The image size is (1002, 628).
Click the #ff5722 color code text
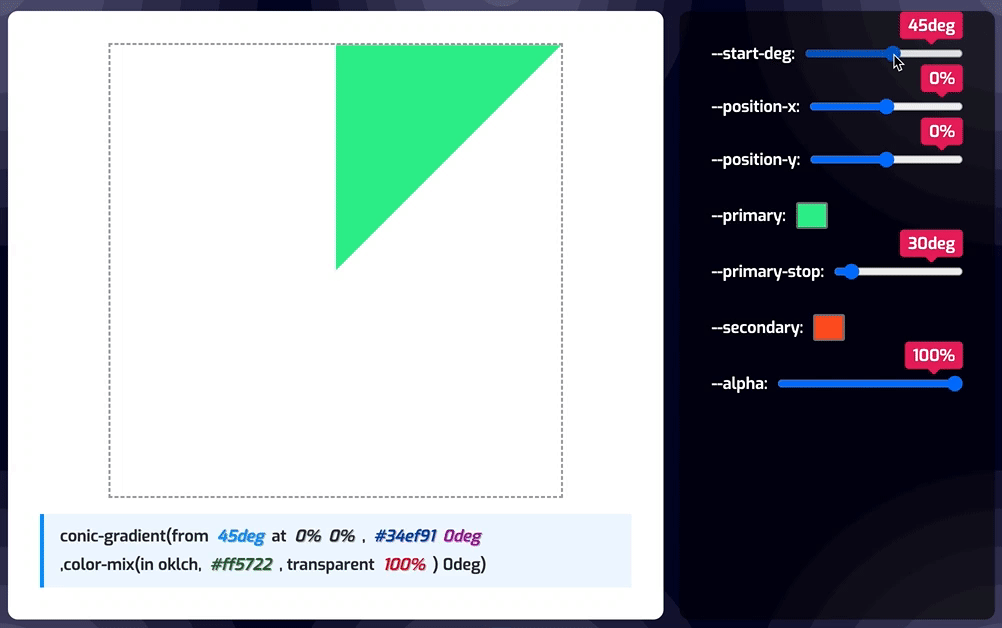242,565
